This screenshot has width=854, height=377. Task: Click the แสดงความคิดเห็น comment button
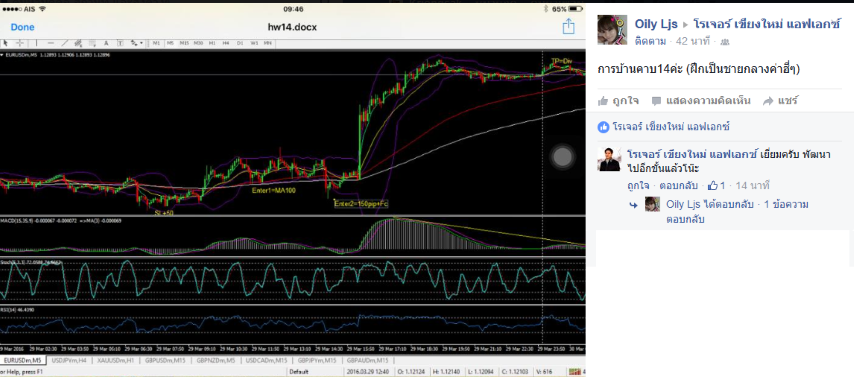pyautogui.click(x=701, y=101)
